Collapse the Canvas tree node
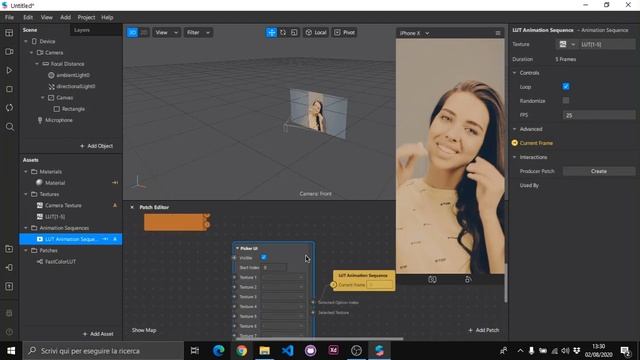Screen dimensions: 640x360 [x=42, y=98]
